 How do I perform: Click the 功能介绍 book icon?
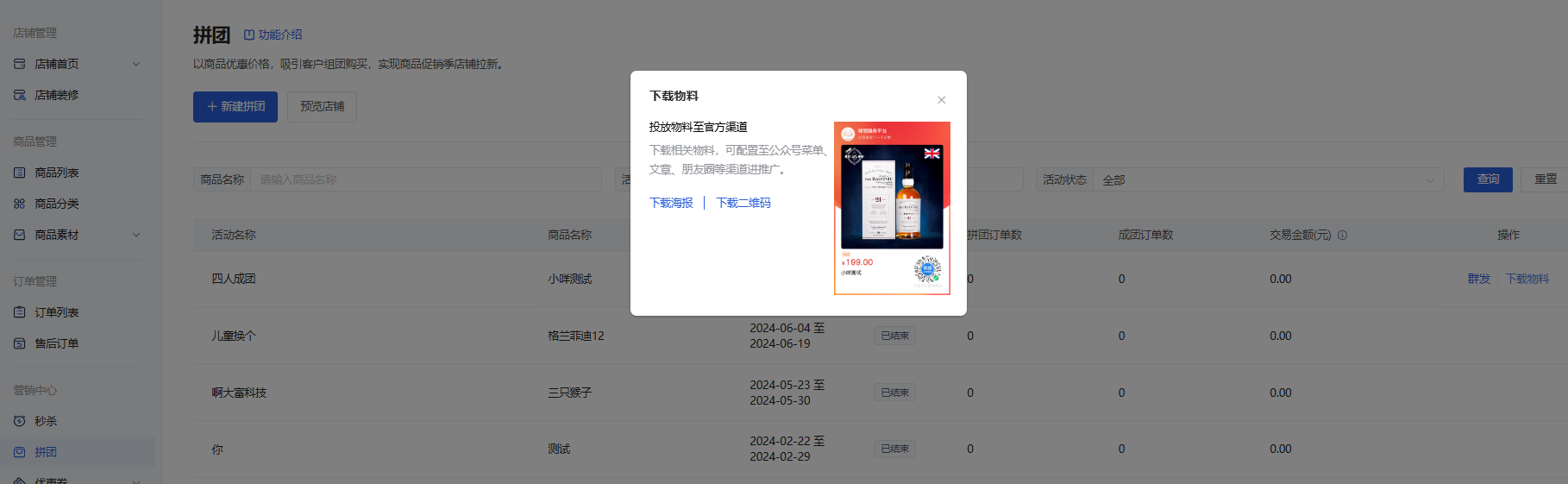tap(249, 35)
